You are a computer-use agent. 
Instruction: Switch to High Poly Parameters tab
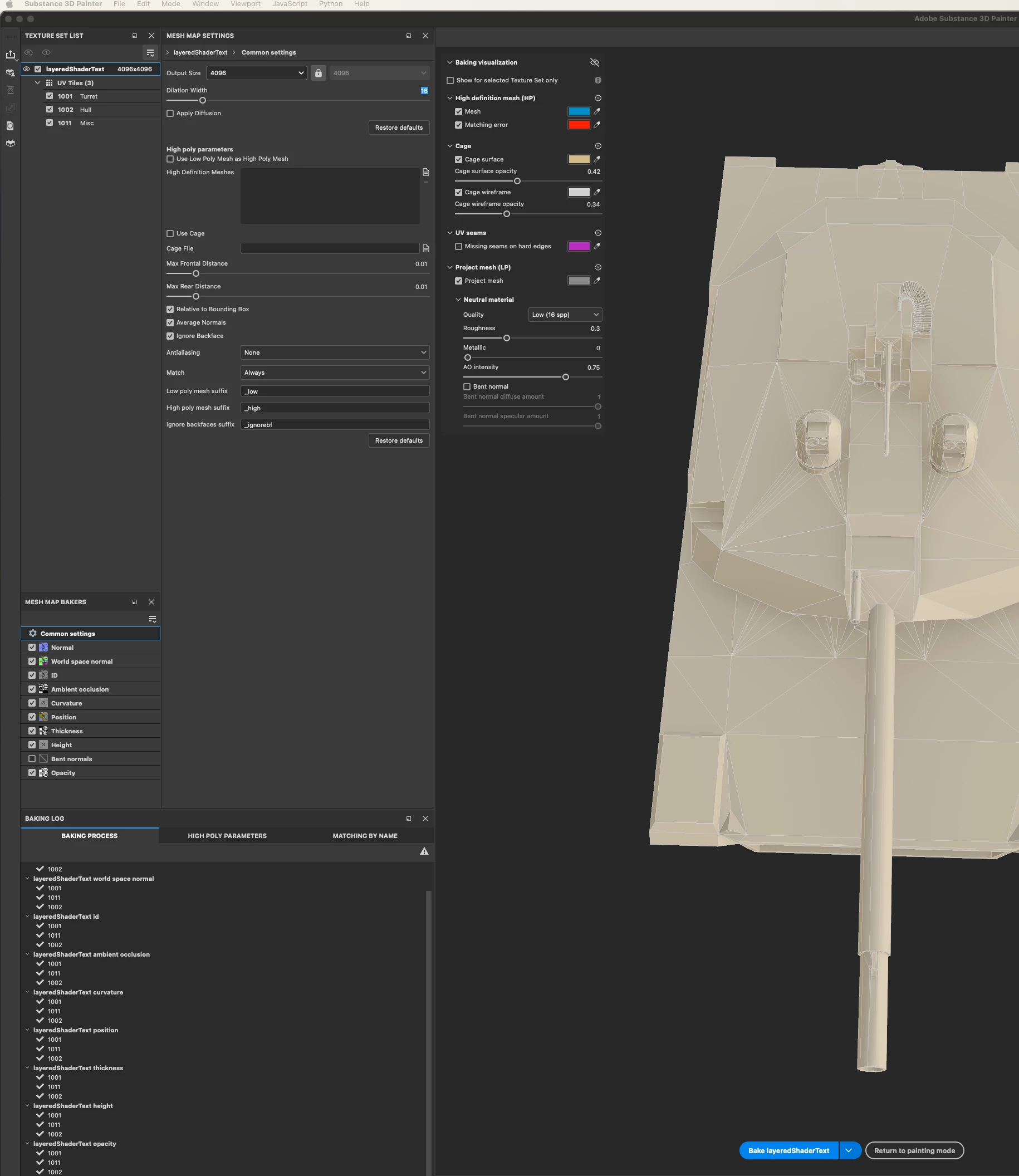(x=227, y=836)
